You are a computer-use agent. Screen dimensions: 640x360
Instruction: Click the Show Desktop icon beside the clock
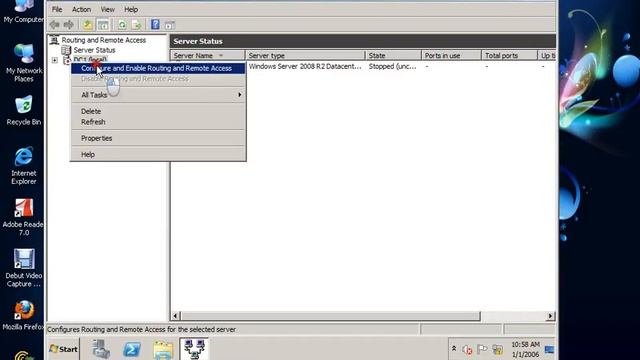pyautogui.click(x=550, y=350)
